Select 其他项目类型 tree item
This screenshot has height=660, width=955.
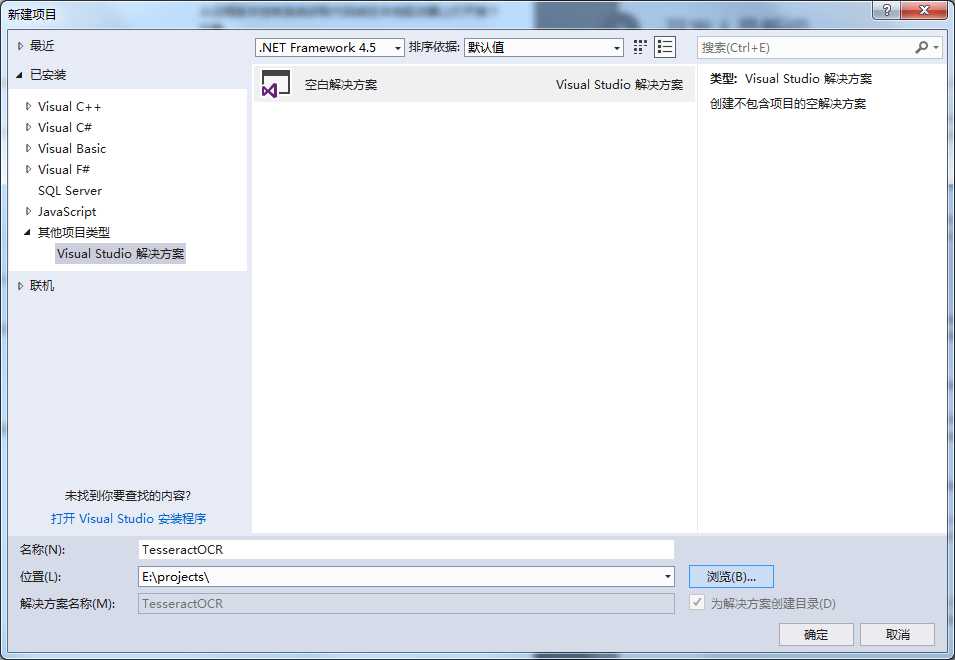tap(74, 232)
